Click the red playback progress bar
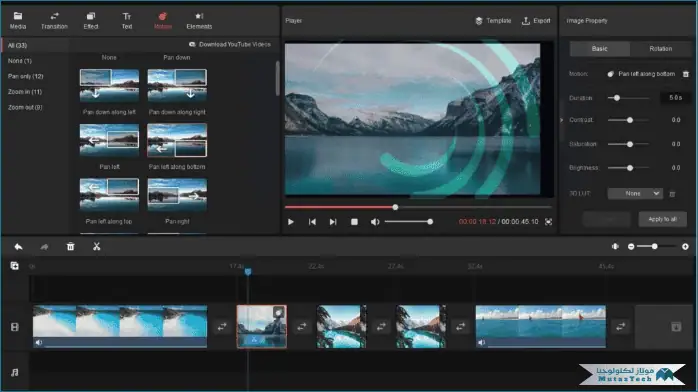The height and width of the screenshot is (392, 698). pyautogui.click(x=340, y=207)
